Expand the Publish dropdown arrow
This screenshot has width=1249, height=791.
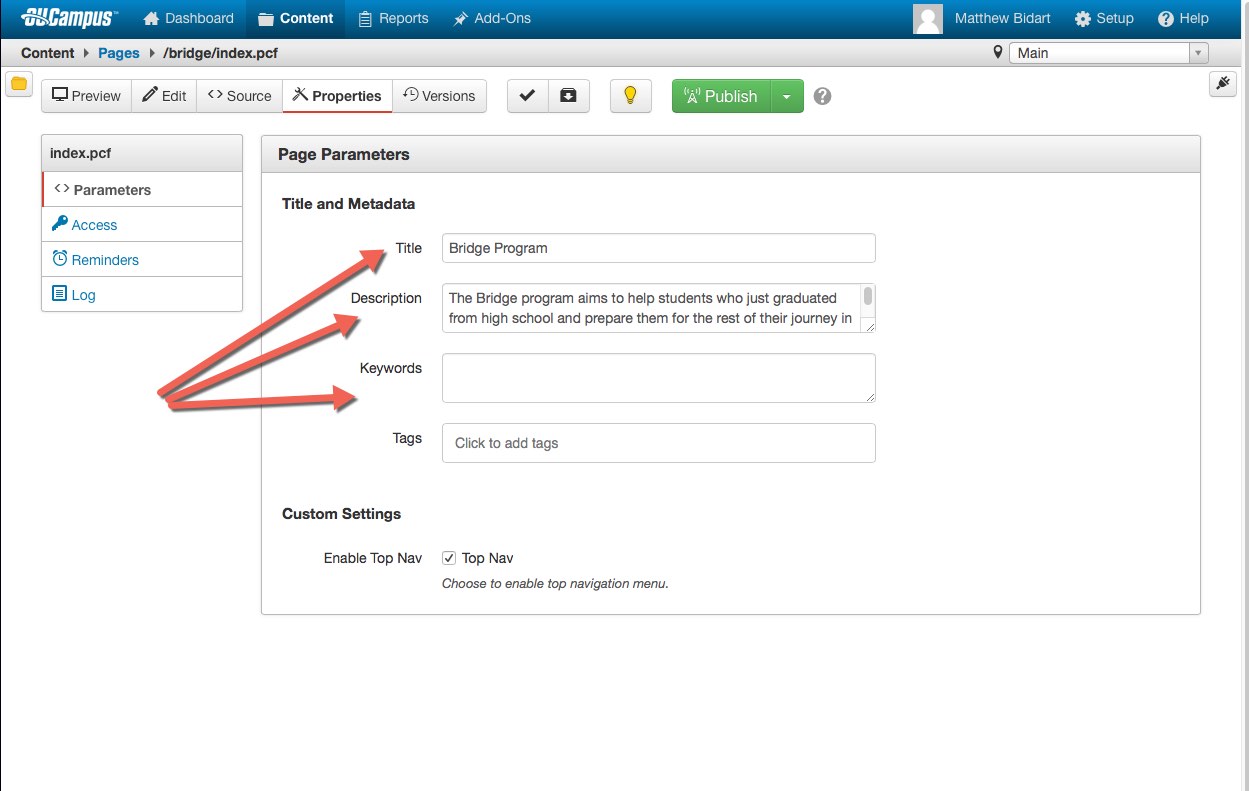787,96
